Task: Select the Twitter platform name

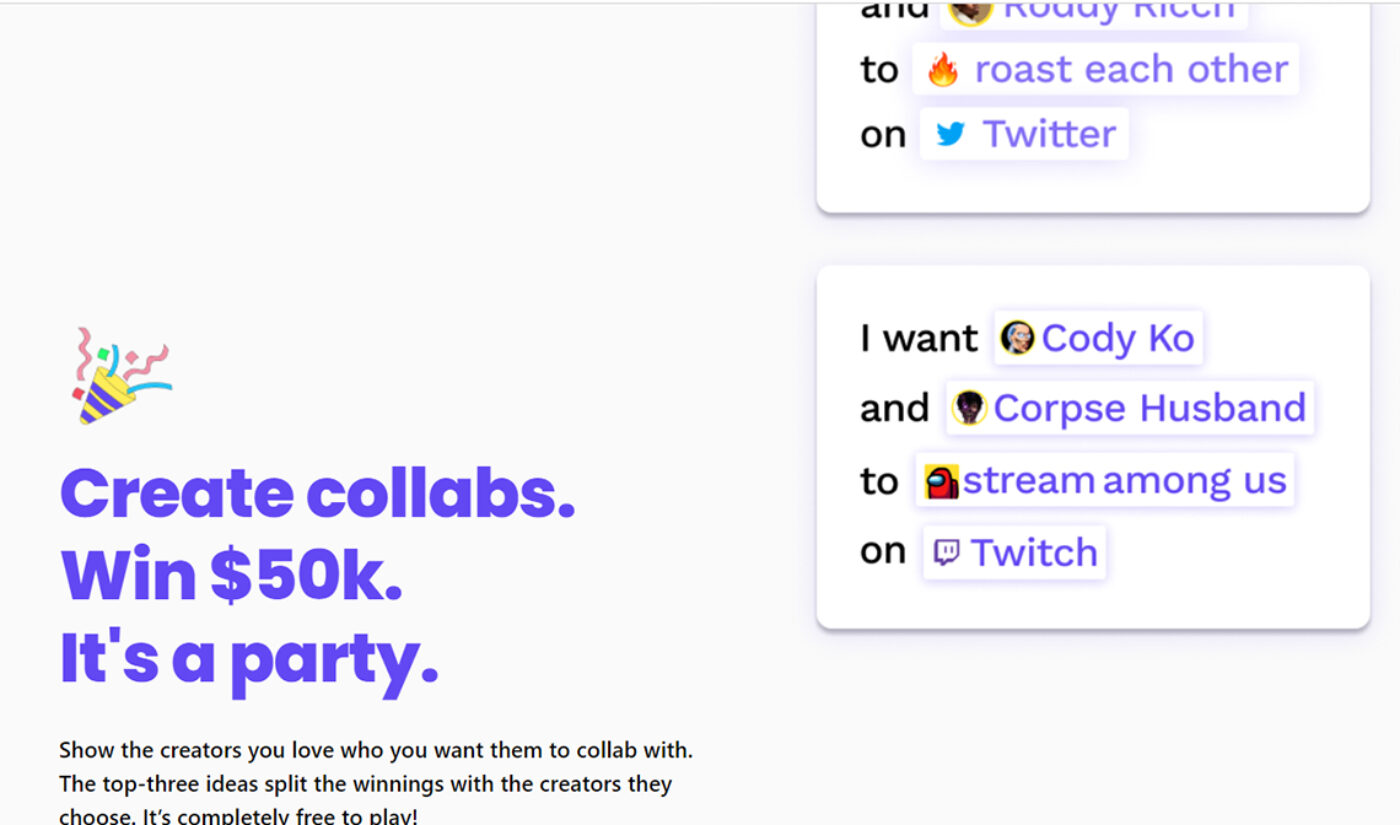Action: tap(1049, 134)
